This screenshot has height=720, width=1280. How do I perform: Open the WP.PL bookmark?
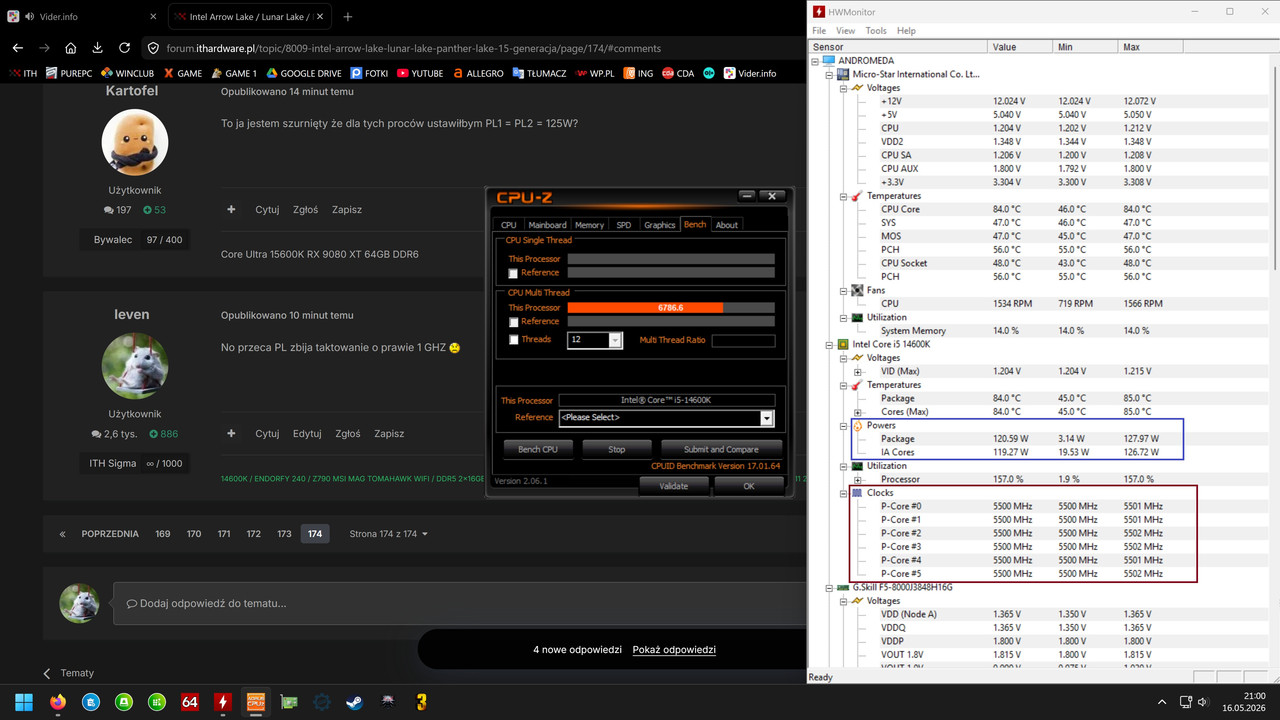click(594, 73)
